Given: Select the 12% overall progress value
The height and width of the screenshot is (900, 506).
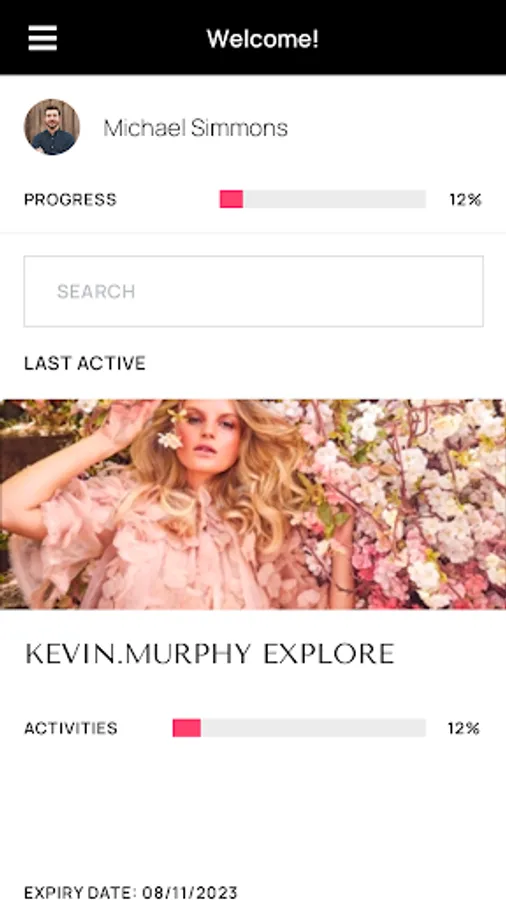Looking at the screenshot, I should tap(465, 200).
